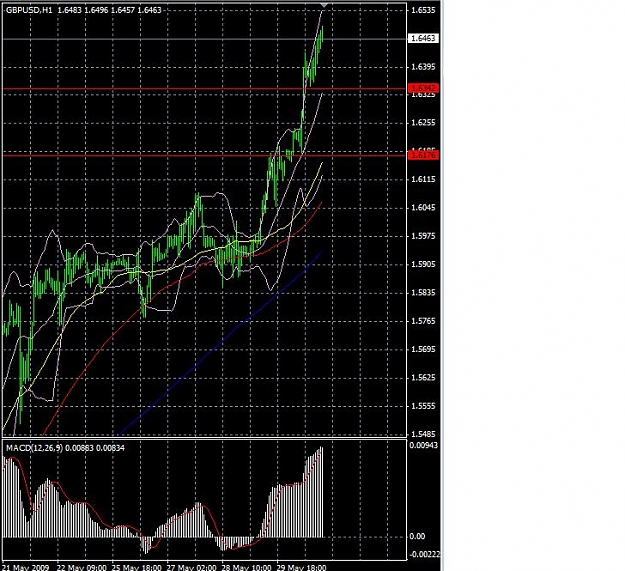Click the 1.6115 price scale value
This screenshot has height=571, width=625.
423,179
